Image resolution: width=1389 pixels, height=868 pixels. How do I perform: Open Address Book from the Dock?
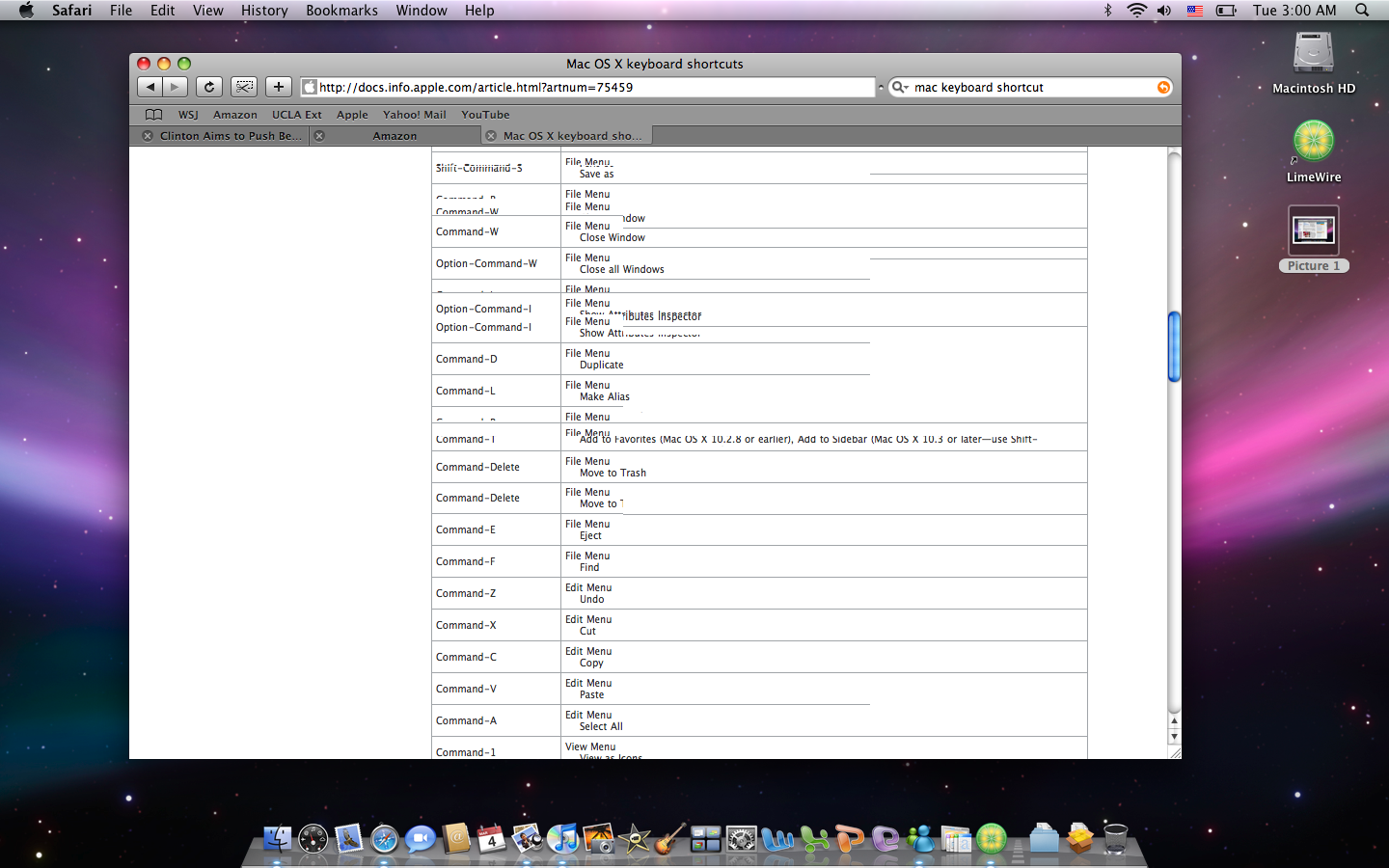[456, 838]
